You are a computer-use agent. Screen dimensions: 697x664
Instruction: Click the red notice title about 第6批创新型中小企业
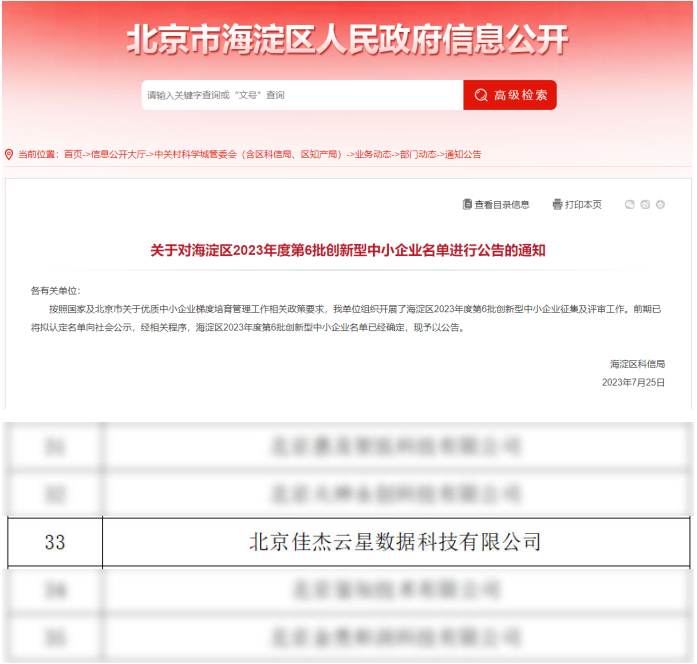tap(348, 251)
